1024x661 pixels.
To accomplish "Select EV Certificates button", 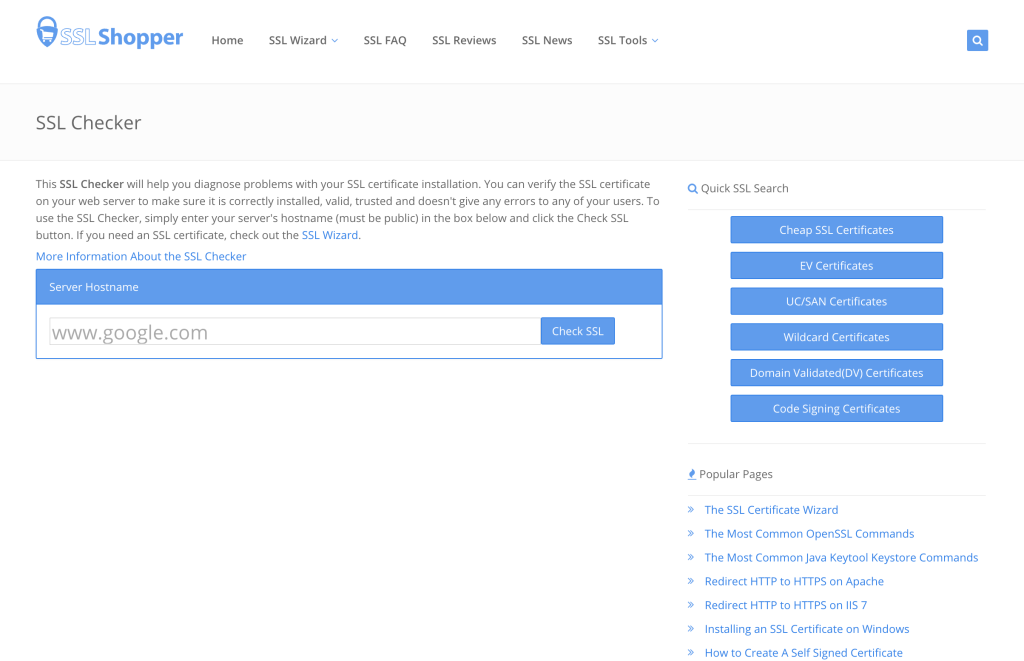I will point(836,266).
